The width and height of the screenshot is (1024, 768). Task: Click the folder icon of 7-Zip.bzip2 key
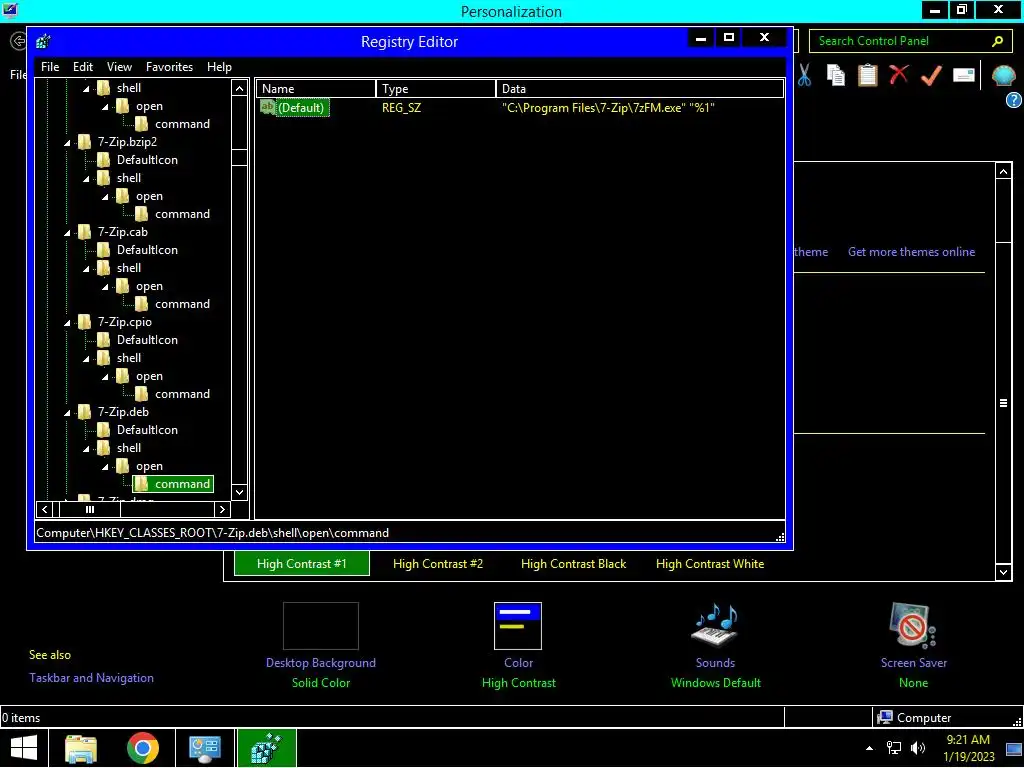(x=84, y=142)
